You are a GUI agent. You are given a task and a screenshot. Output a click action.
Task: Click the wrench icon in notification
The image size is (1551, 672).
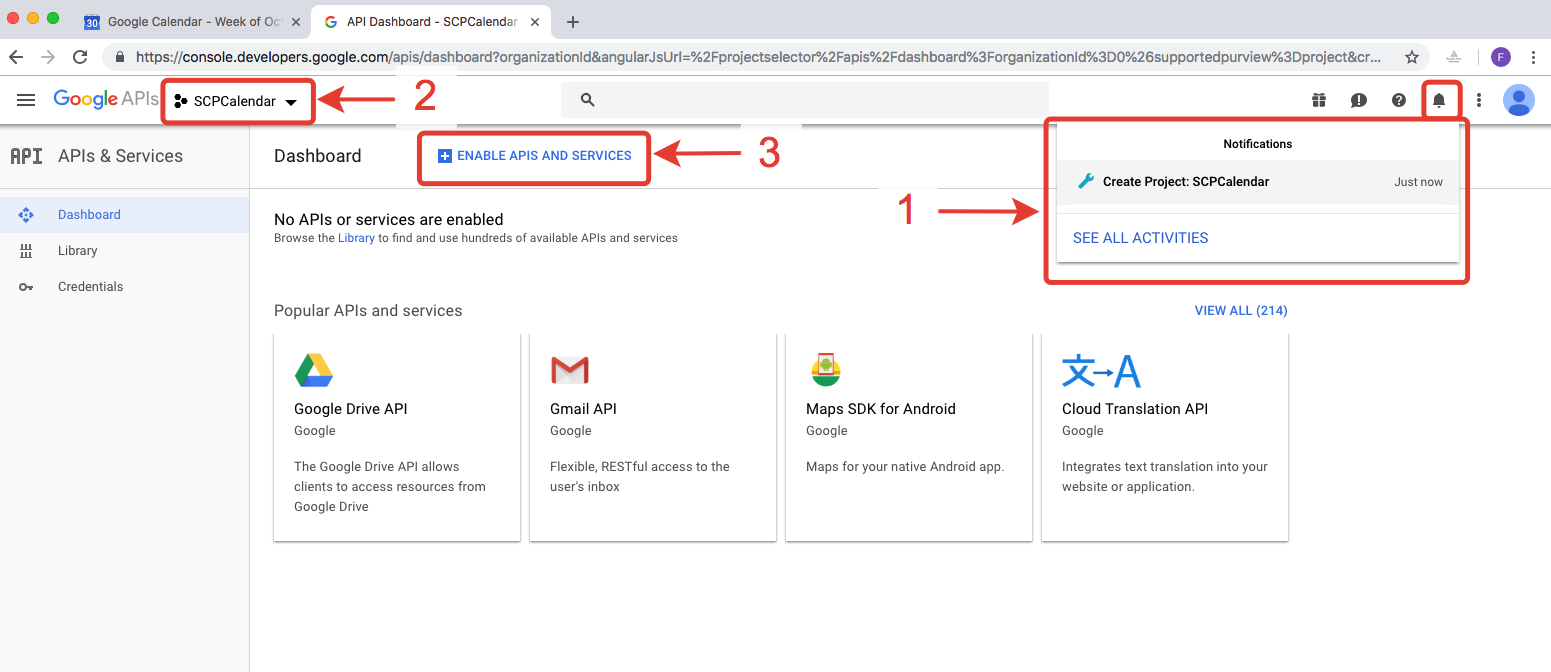coord(1086,182)
